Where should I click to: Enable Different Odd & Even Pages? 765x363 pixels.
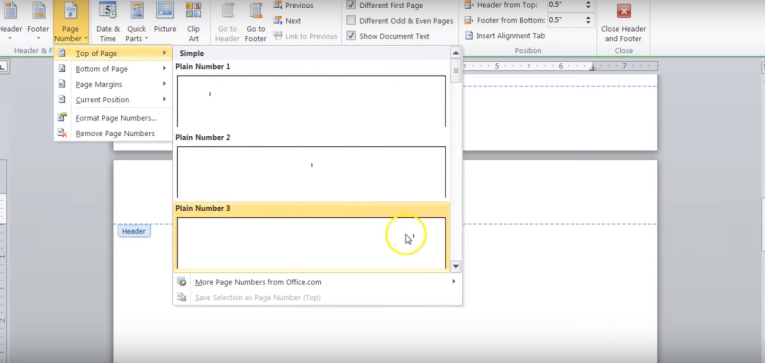[351, 20]
